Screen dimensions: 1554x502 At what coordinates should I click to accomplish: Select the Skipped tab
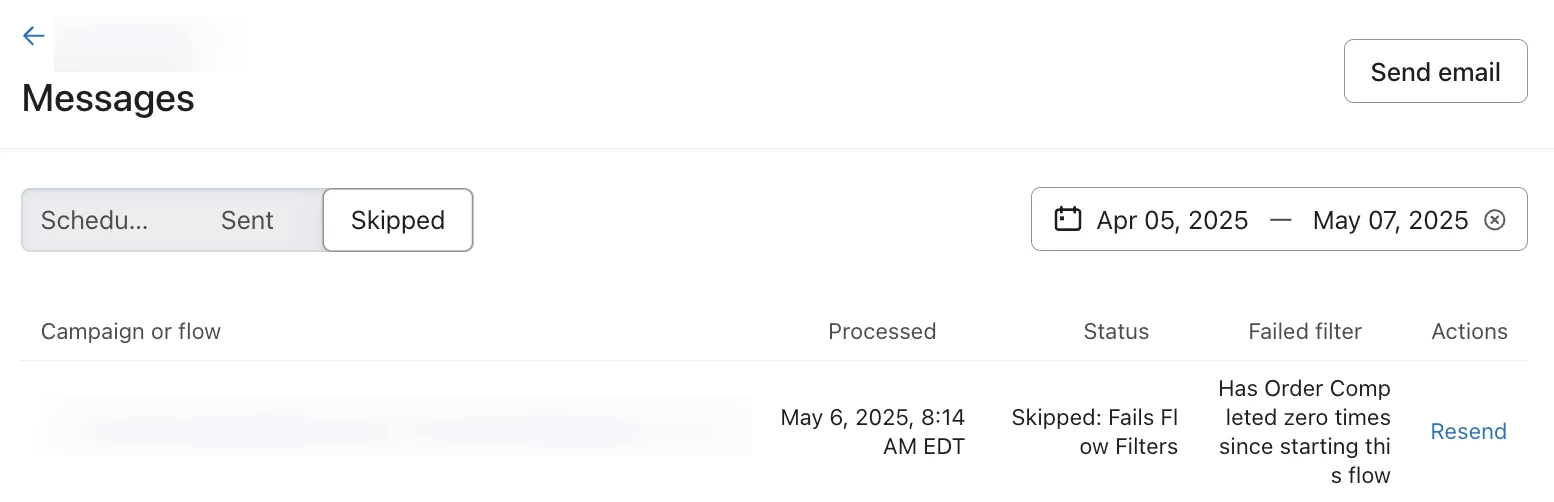click(x=398, y=220)
